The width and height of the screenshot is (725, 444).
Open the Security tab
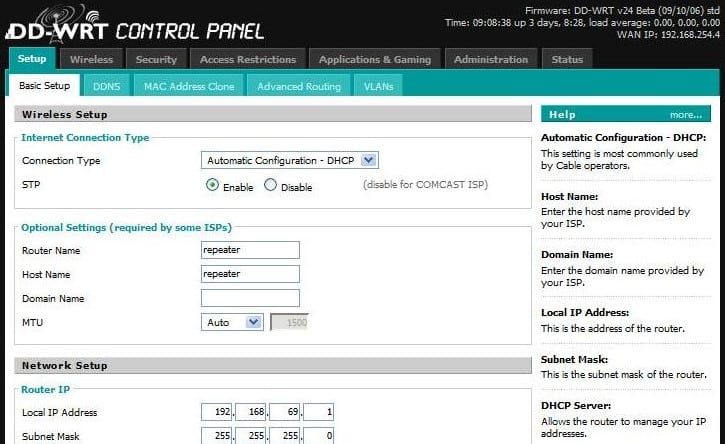[156, 59]
